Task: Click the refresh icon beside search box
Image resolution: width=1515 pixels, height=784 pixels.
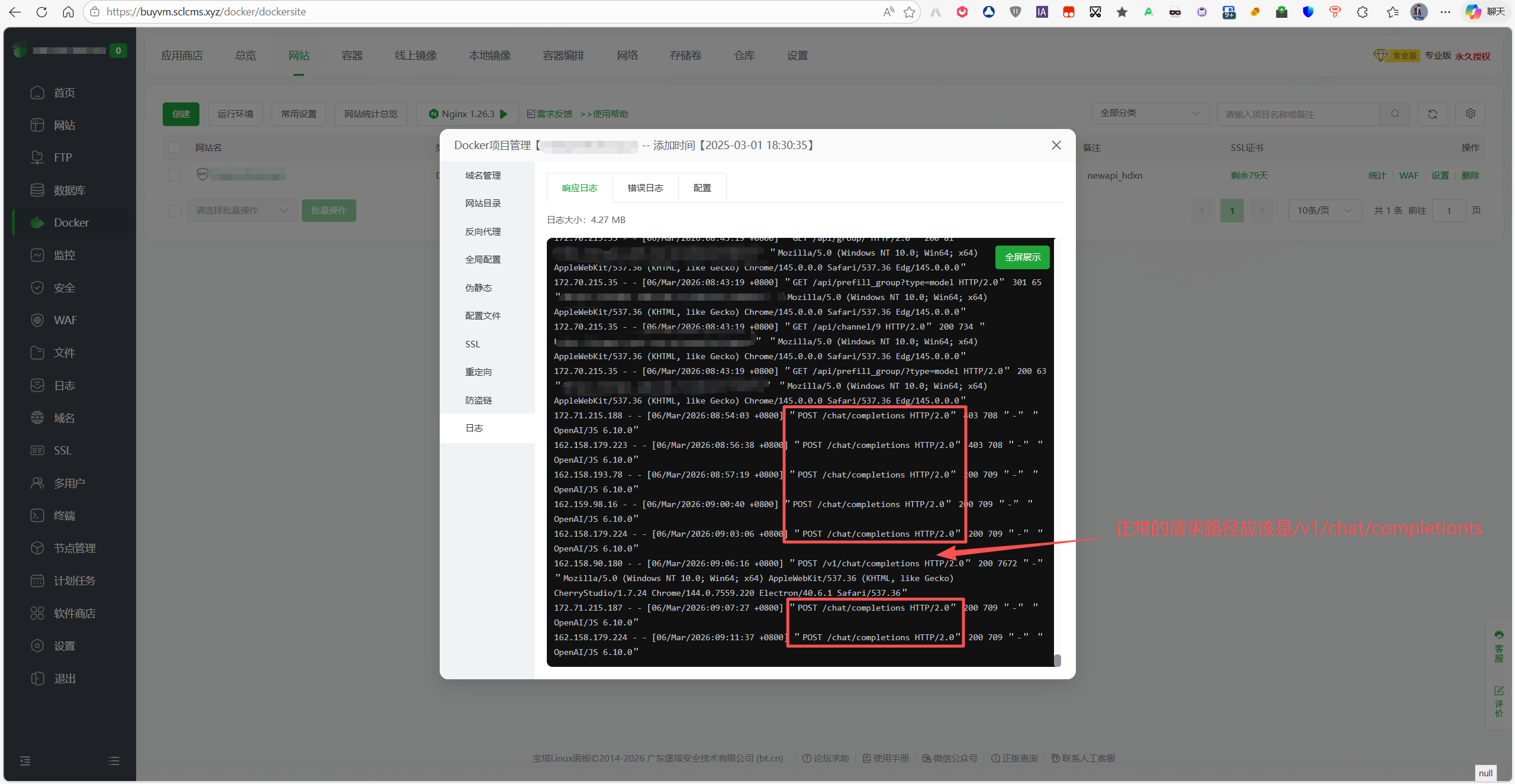Action: tap(1432, 114)
